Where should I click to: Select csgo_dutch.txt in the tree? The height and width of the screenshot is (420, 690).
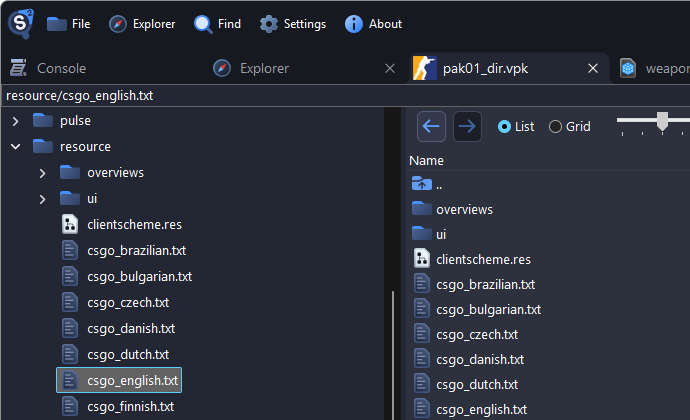point(115,354)
